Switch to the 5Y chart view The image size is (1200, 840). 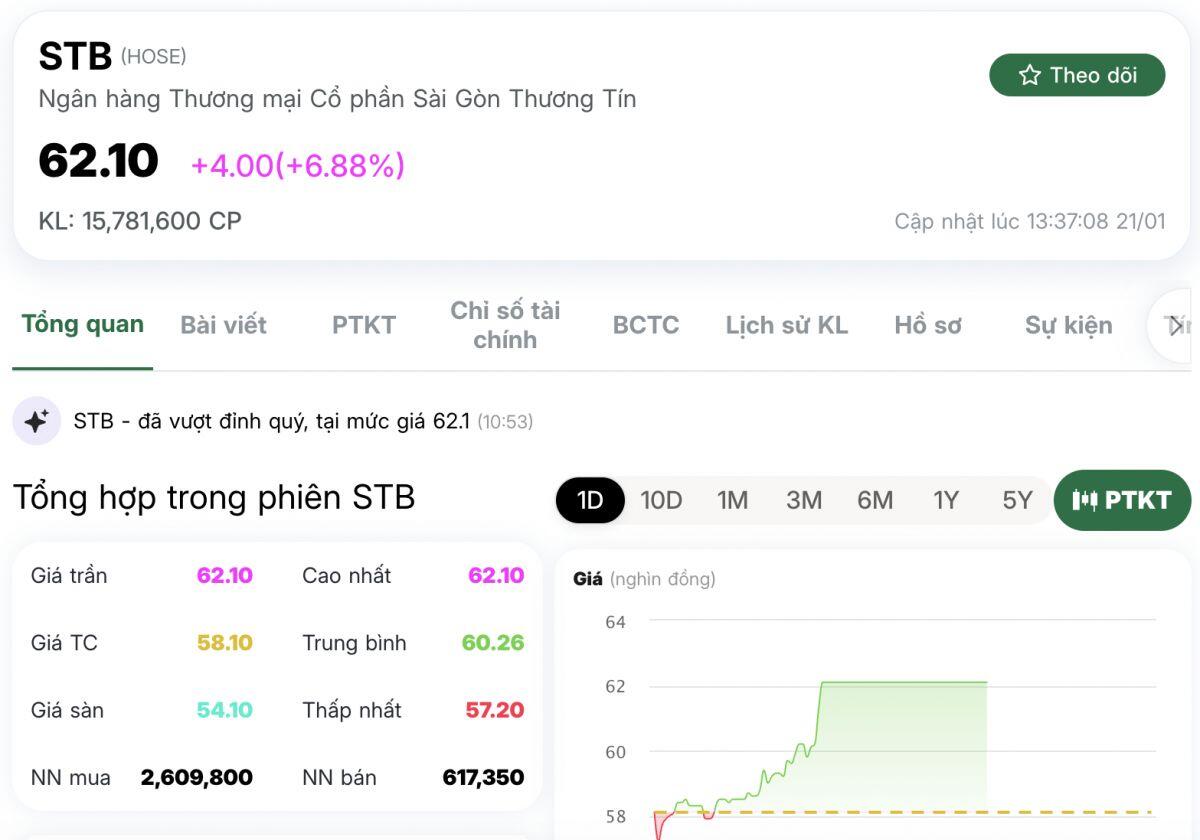1016,500
